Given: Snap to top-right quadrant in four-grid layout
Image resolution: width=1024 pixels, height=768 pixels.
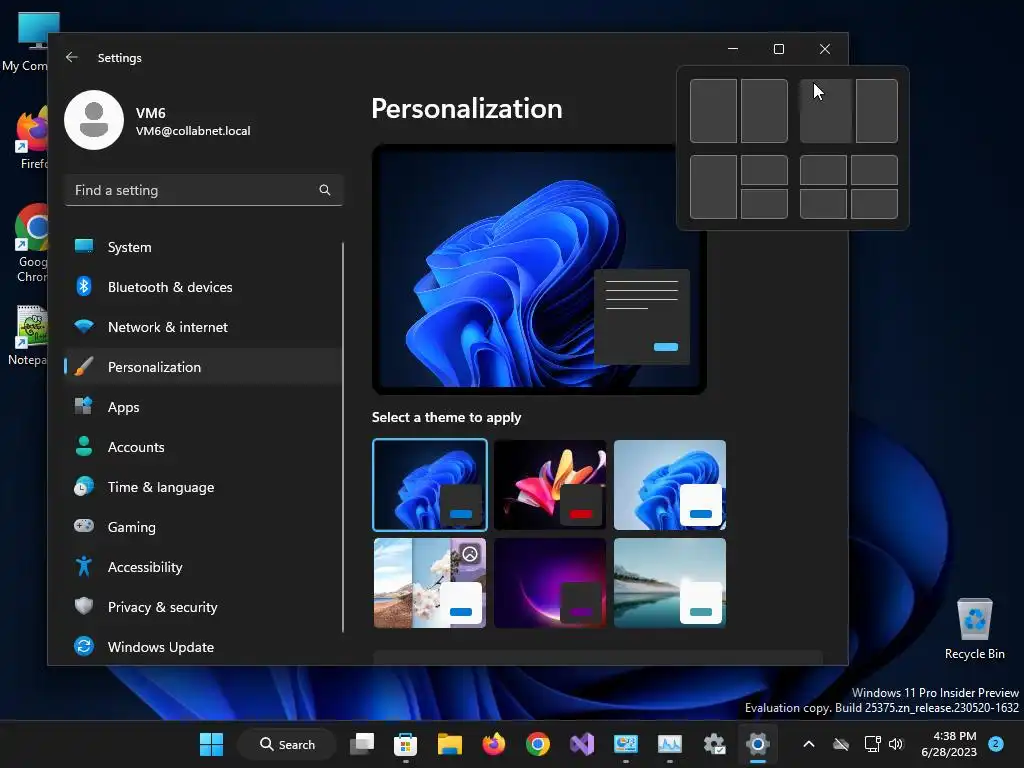Looking at the screenshot, I should 874,170.
